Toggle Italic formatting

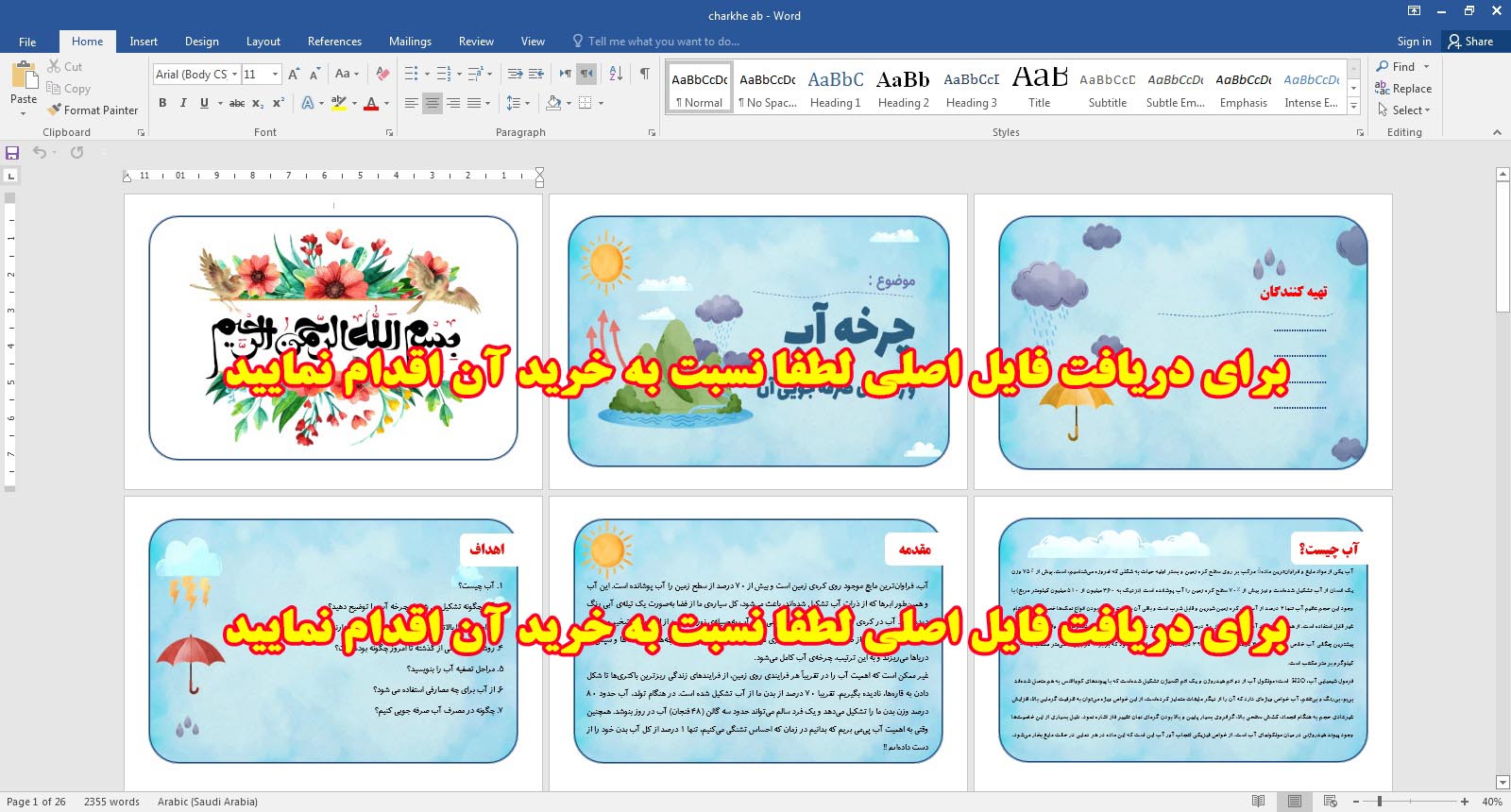coord(183,103)
